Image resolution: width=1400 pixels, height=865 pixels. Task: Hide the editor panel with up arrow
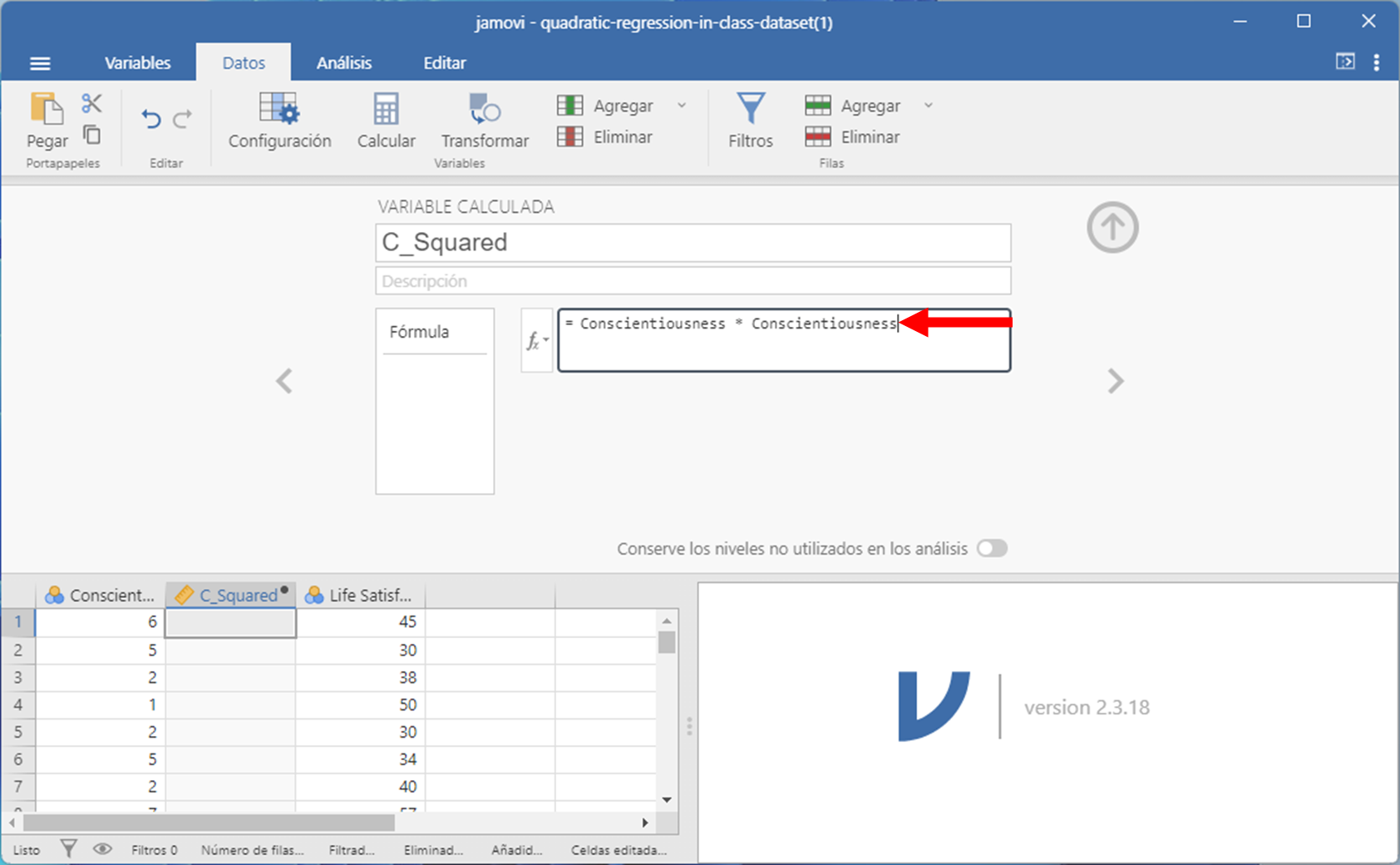click(1112, 227)
